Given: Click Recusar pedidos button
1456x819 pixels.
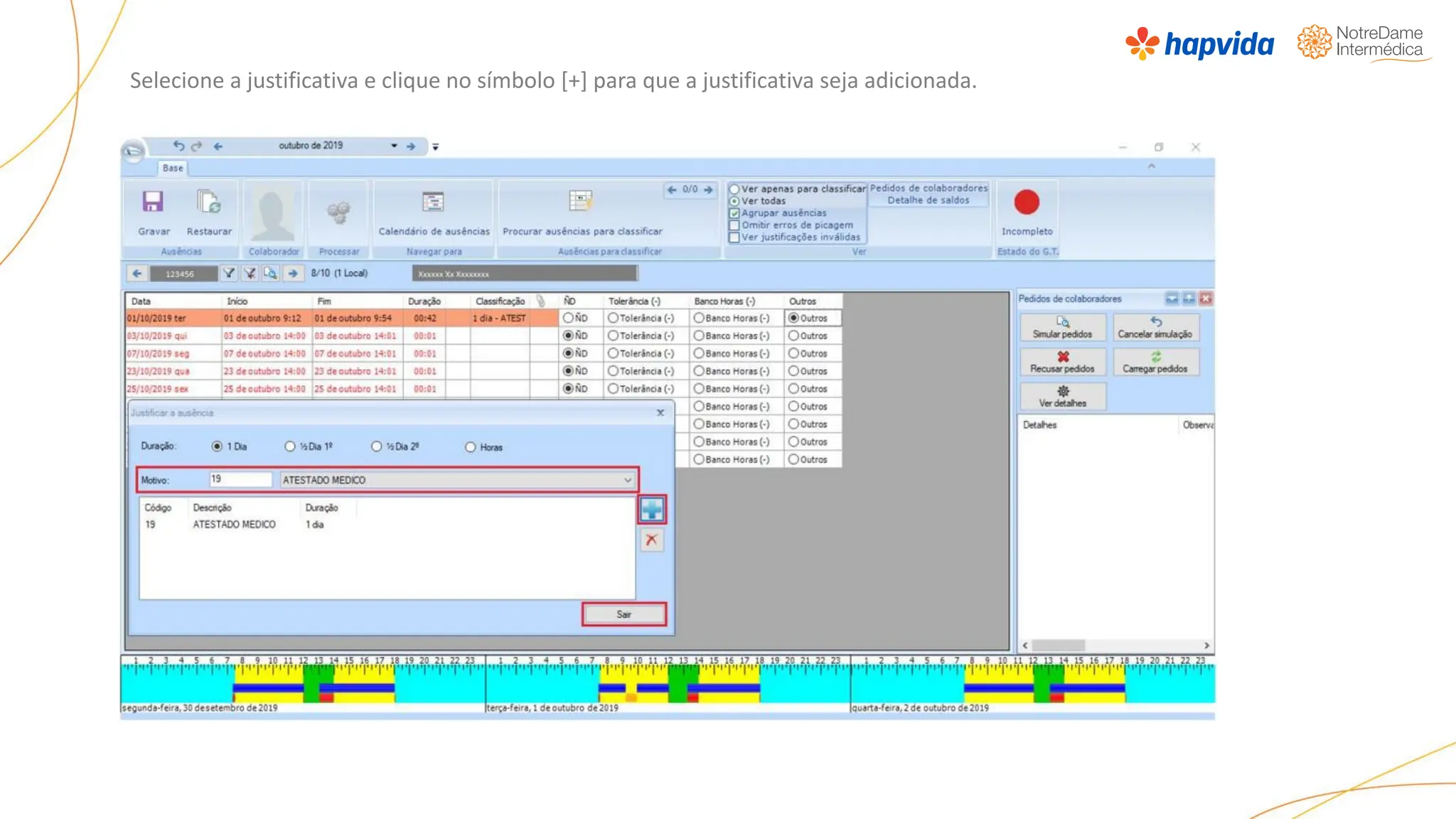Looking at the screenshot, I should (1063, 362).
